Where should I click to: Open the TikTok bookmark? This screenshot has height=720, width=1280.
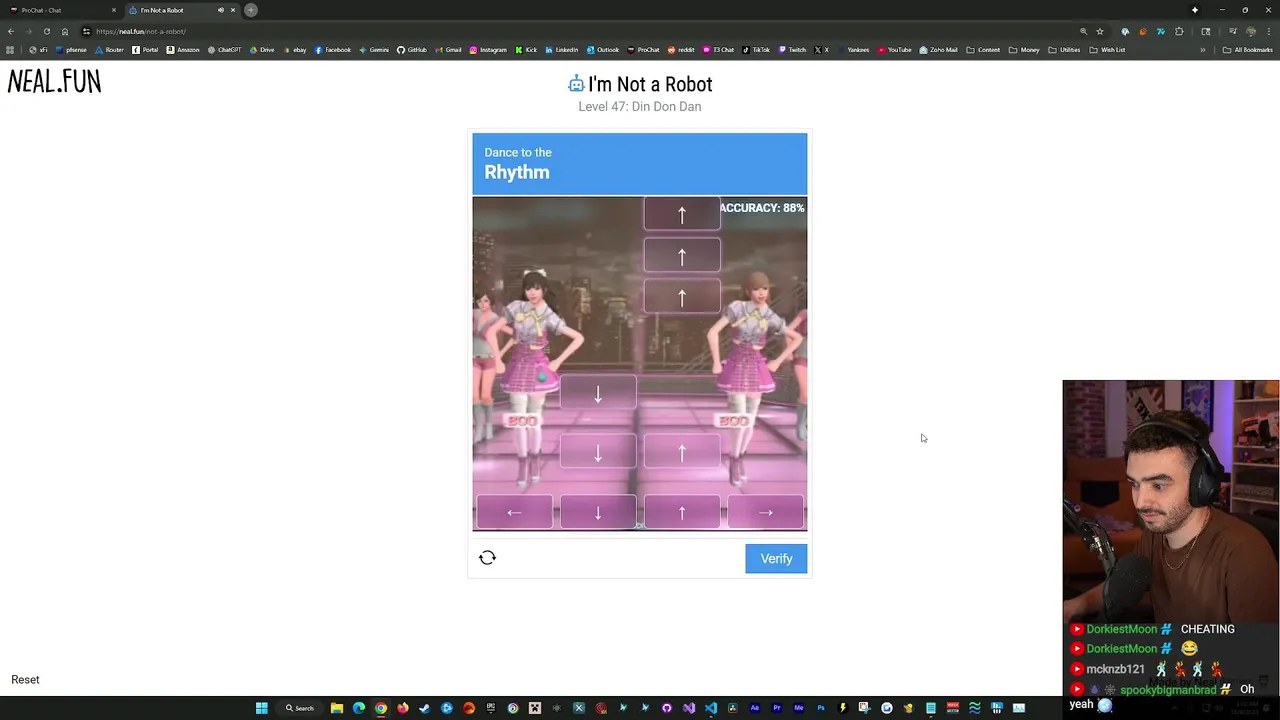pyautogui.click(x=756, y=50)
